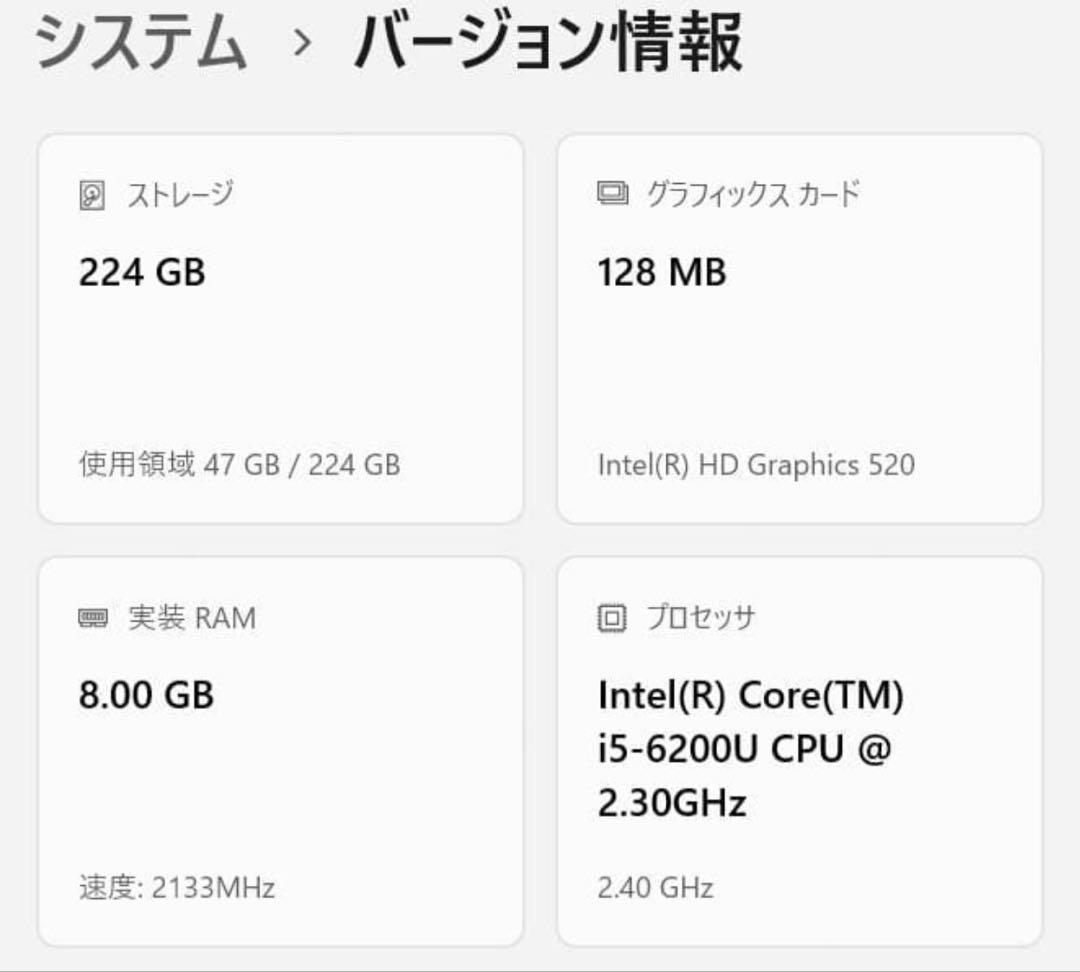Click the バージョン情報 page heading
1080x972 pixels.
548,43
